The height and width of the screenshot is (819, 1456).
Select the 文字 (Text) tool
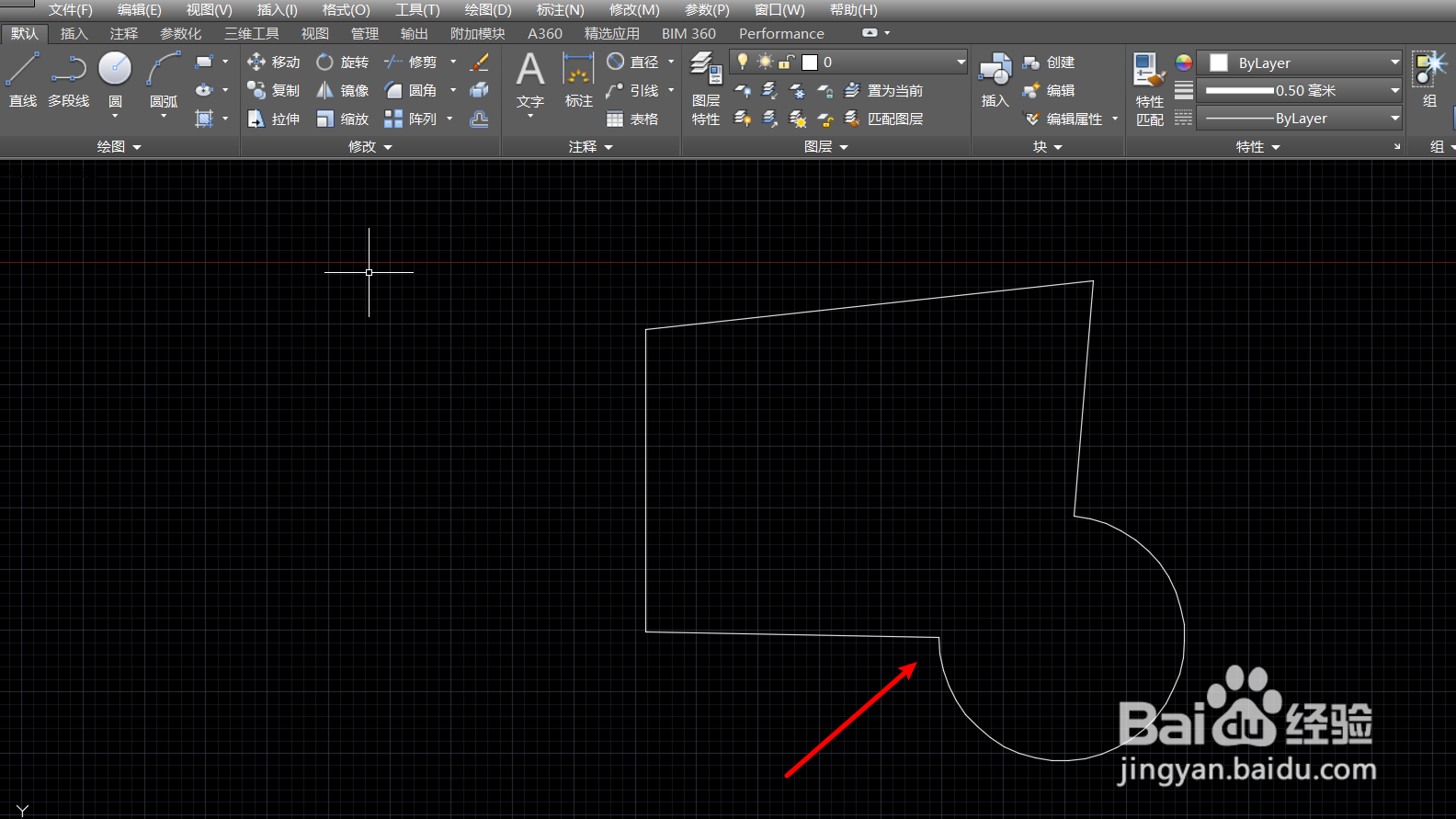coord(530,81)
